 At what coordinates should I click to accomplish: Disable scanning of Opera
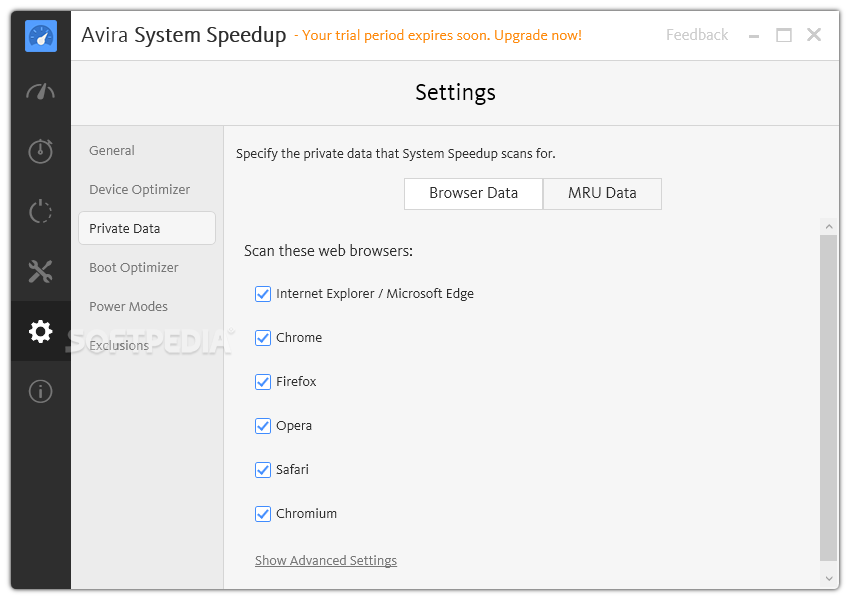tap(263, 426)
